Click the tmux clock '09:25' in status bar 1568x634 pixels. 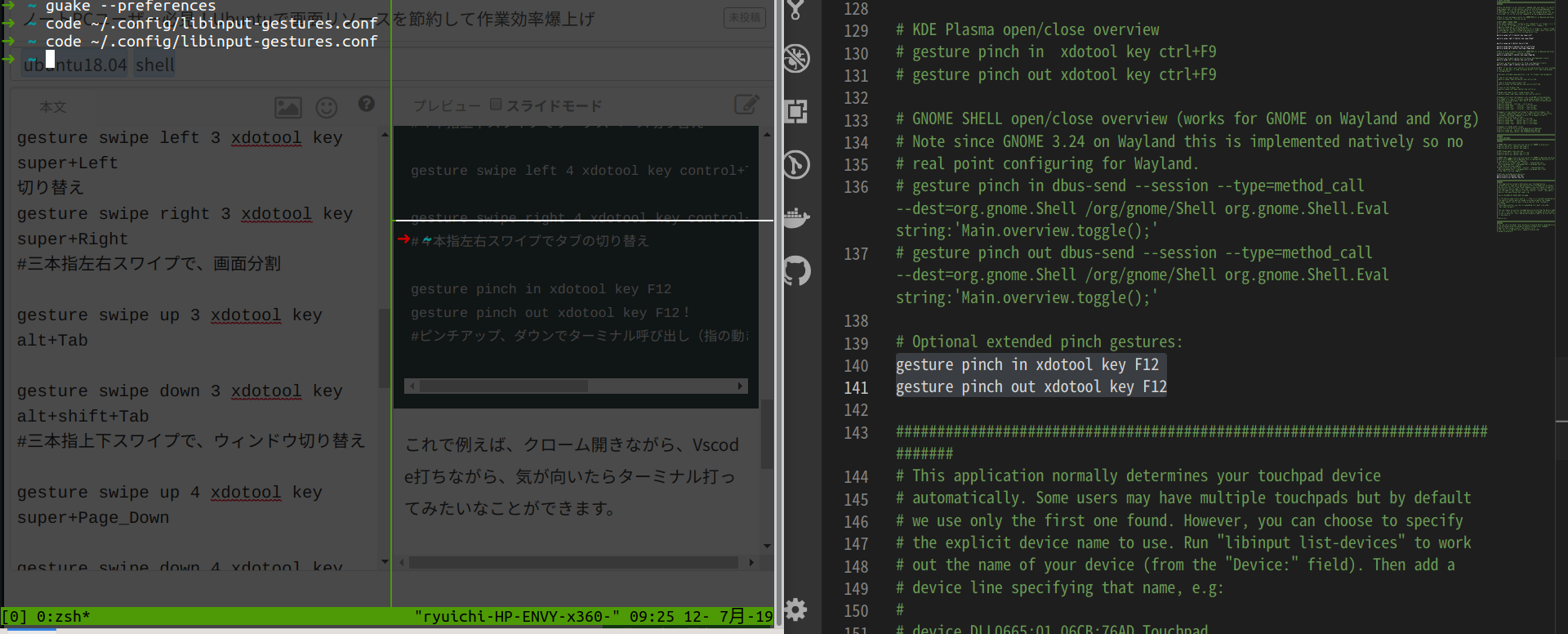652,617
